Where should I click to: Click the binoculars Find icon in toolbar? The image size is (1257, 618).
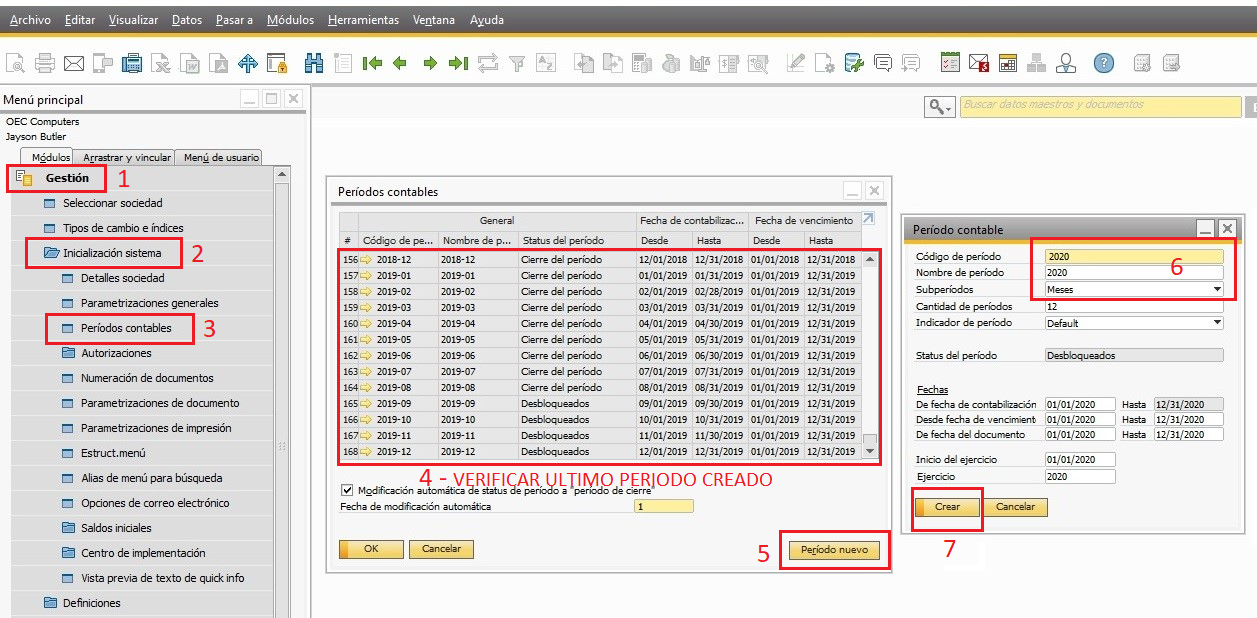tap(313, 63)
